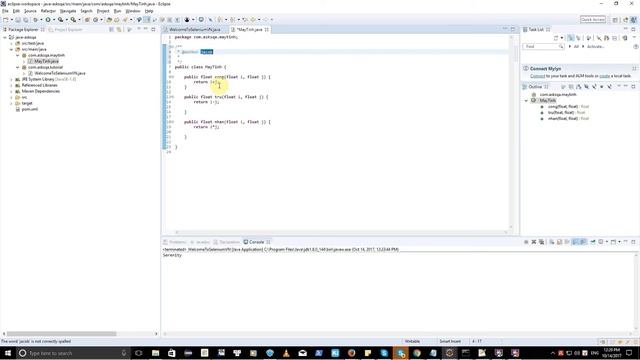Open the Problems tab in bottom panel

click(175, 242)
